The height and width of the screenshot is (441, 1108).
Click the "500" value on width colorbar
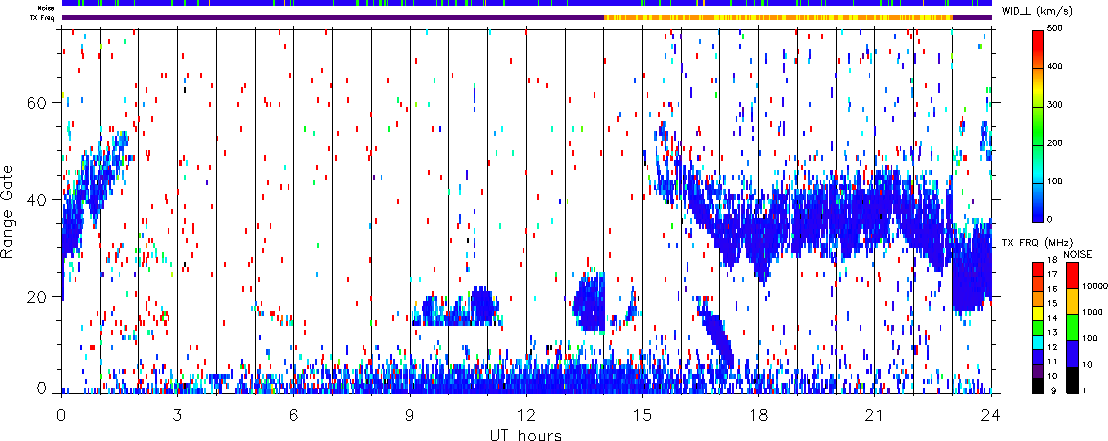(1056, 30)
